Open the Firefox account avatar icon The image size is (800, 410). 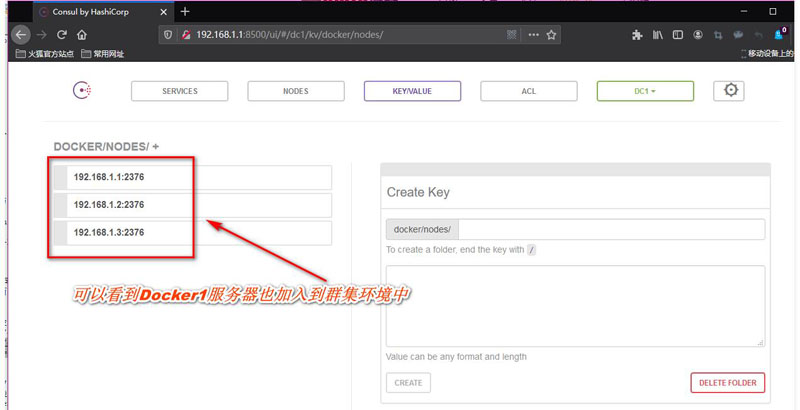[698, 35]
